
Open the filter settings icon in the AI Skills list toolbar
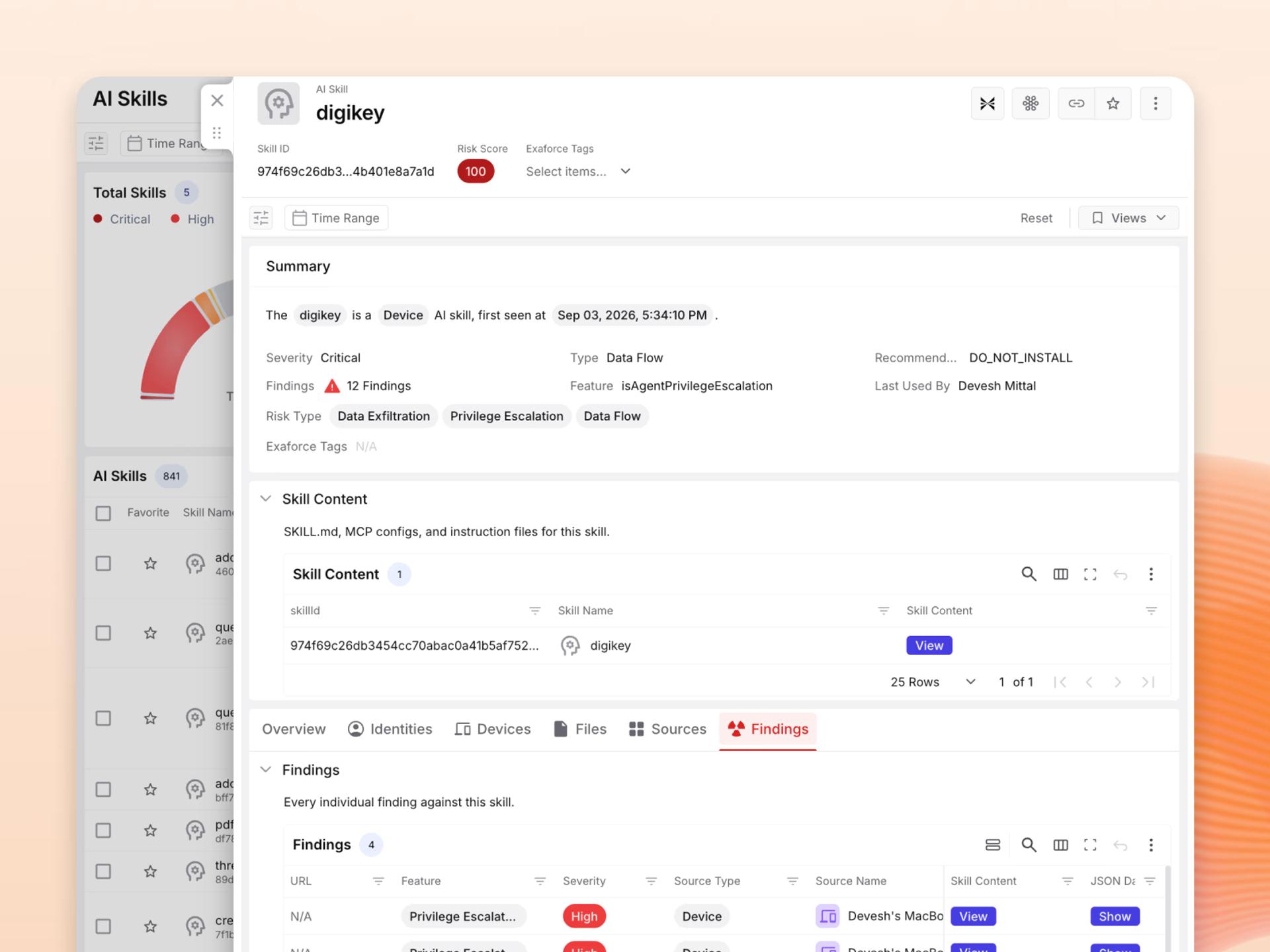pyautogui.click(x=97, y=143)
